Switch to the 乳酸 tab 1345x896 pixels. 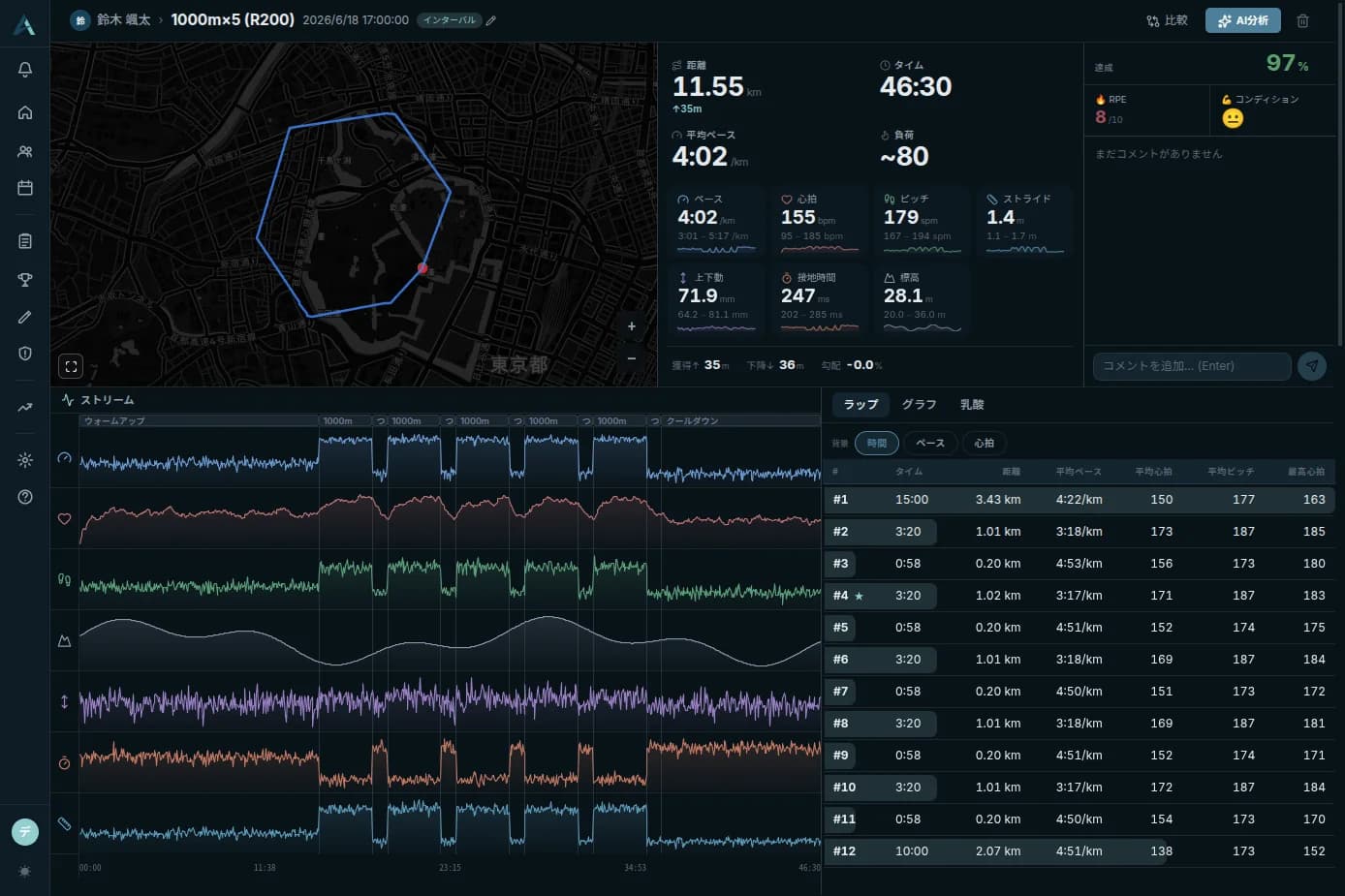tap(972, 405)
